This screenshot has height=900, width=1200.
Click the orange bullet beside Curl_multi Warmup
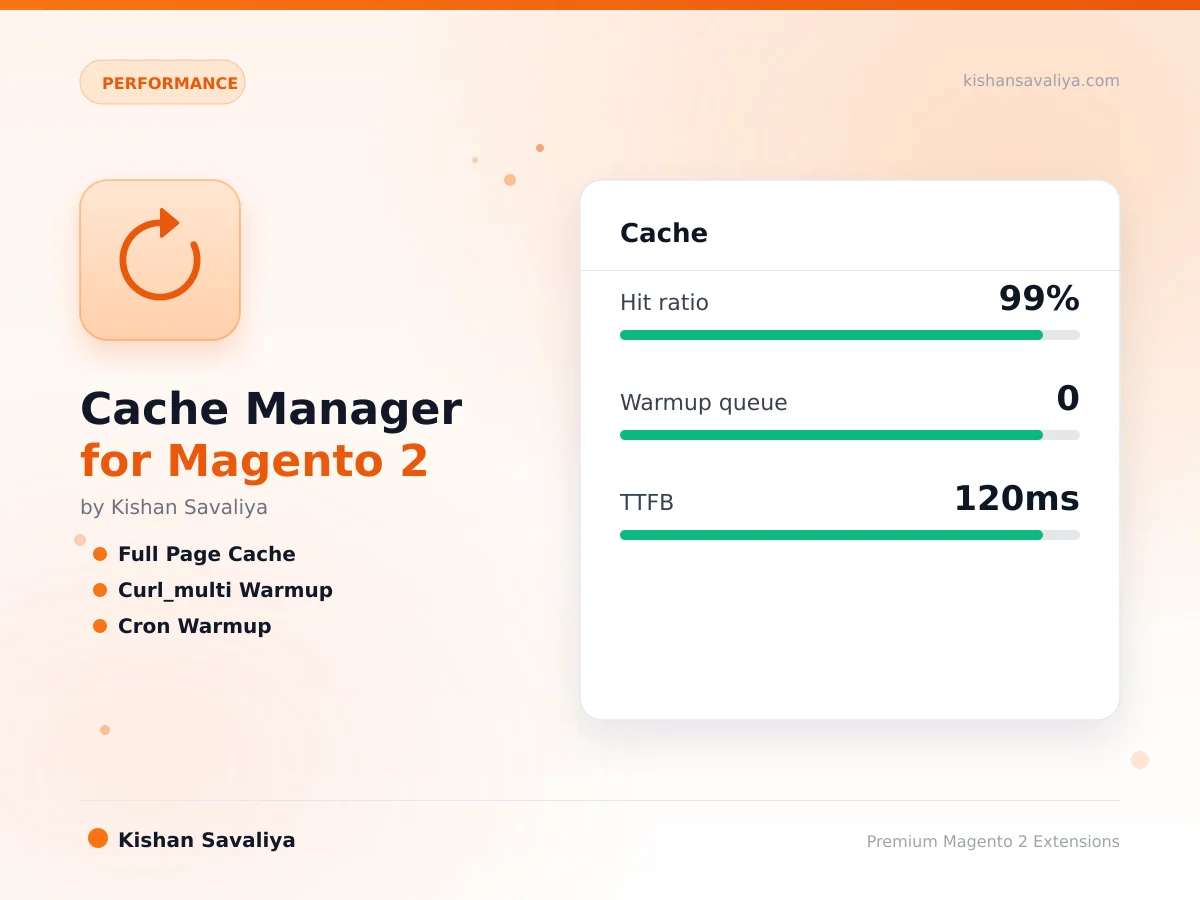100,590
